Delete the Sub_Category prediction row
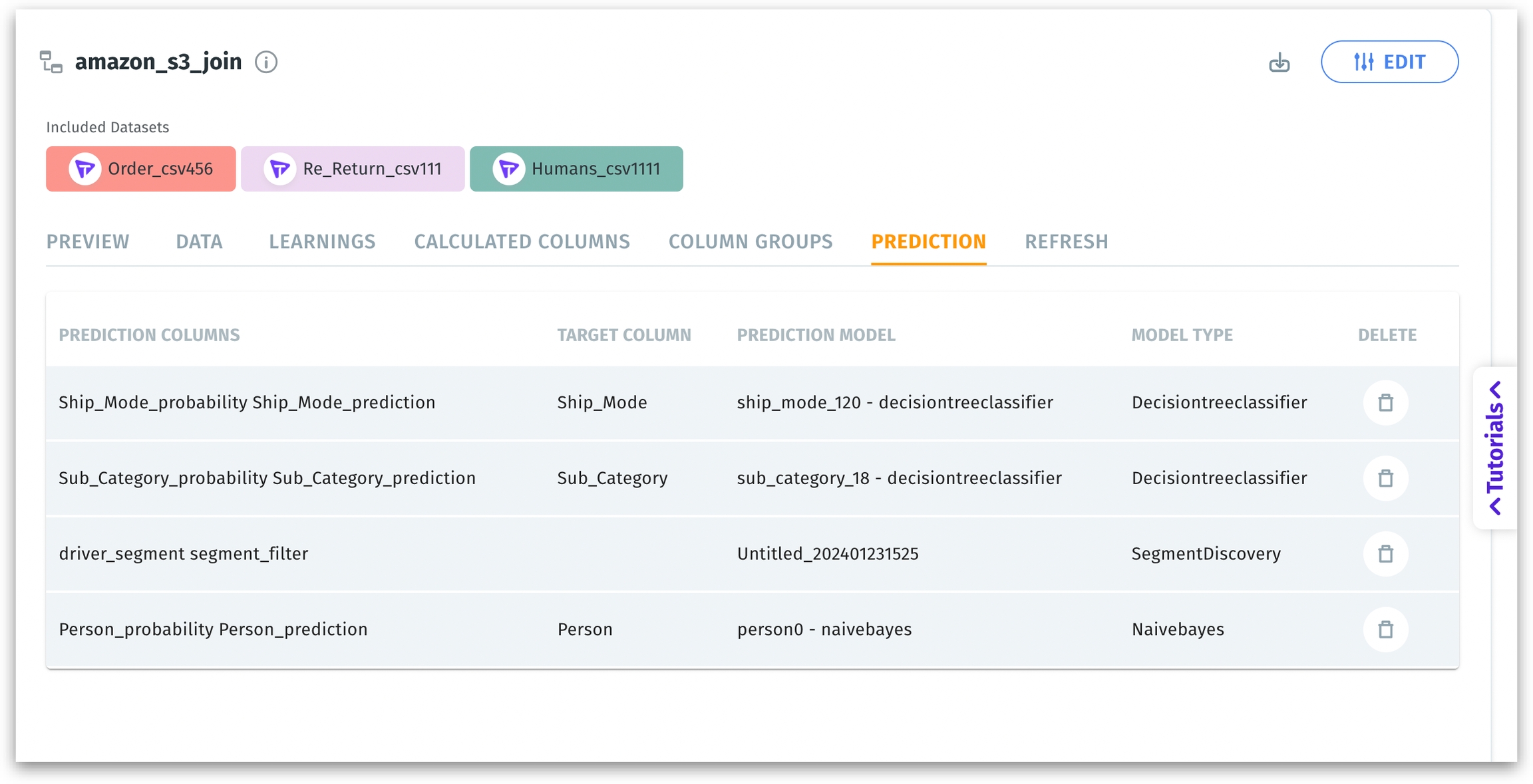The height and width of the screenshot is (784, 1533). coord(1385,478)
